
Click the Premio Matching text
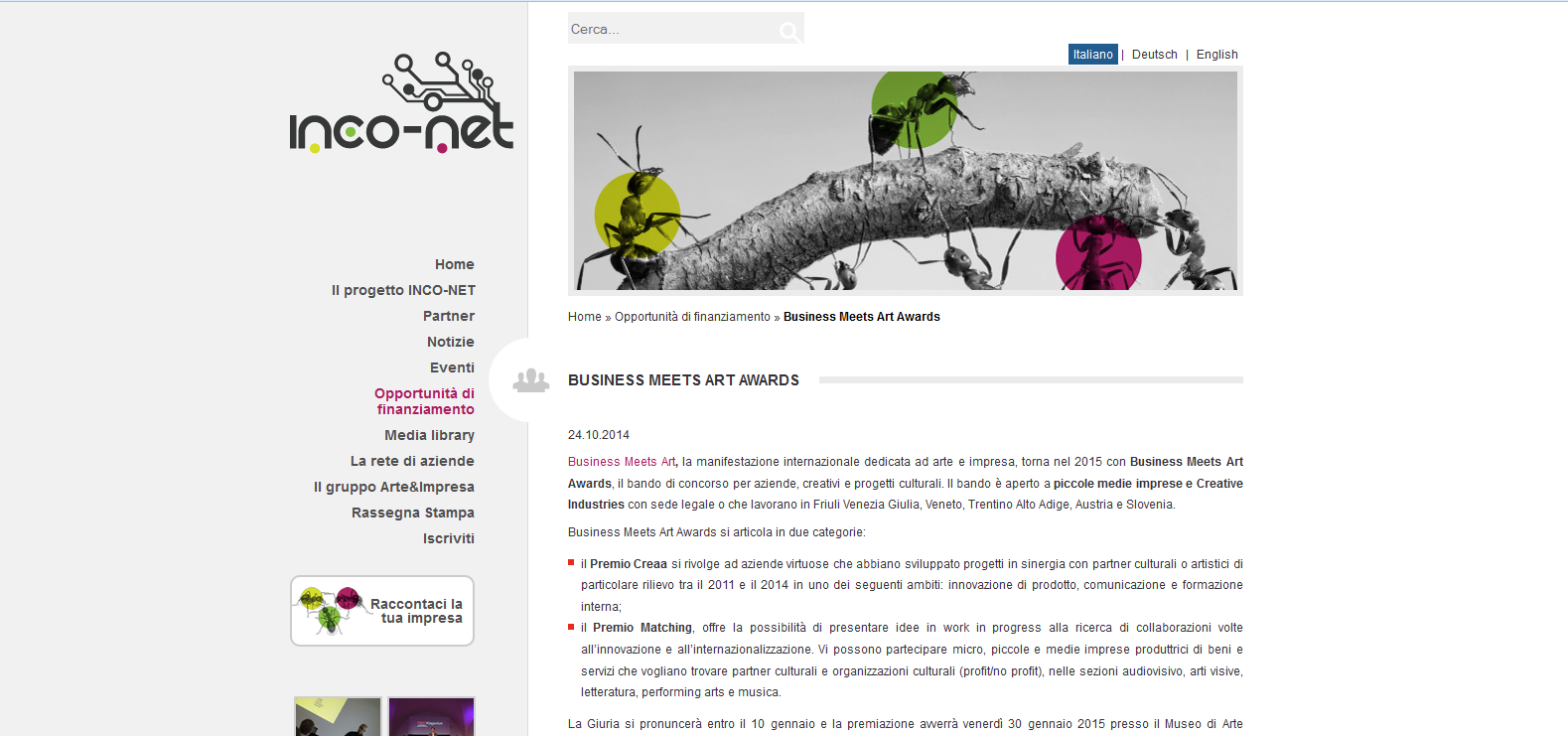[642, 628]
